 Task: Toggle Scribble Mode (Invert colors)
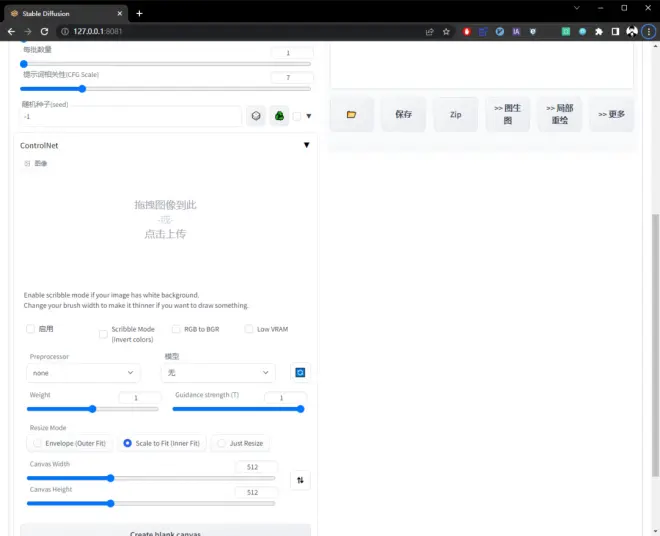point(103,334)
